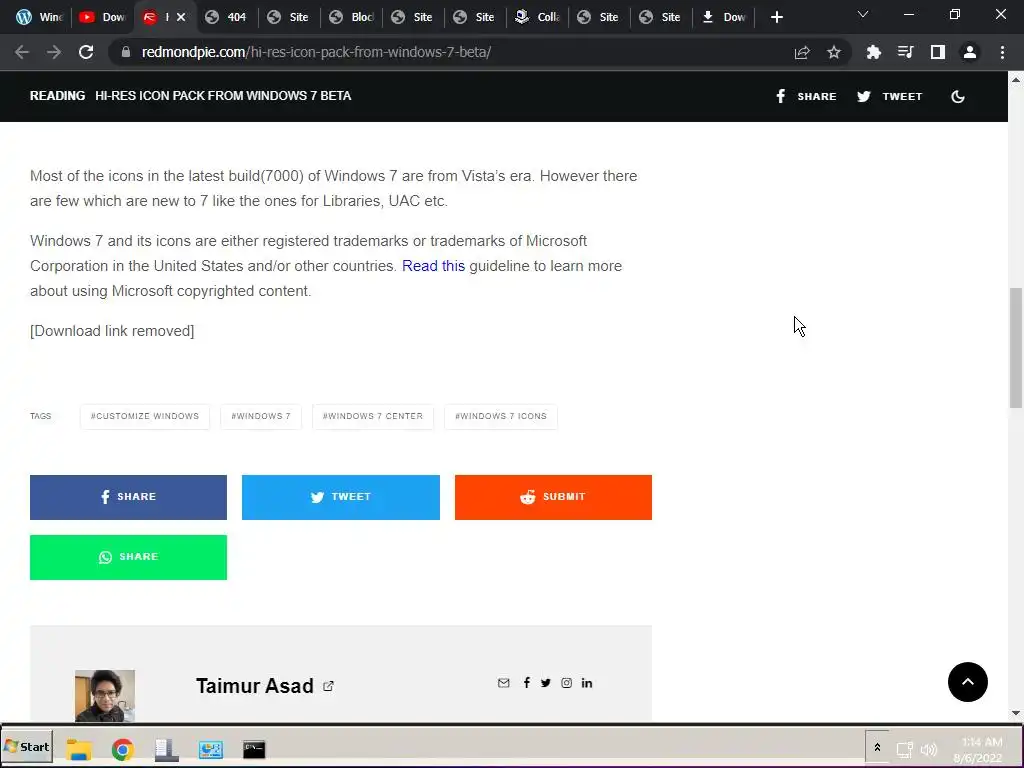Click header Twitter TWEET link
Image resolution: width=1024 pixels, height=768 pixels.
tap(889, 97)
